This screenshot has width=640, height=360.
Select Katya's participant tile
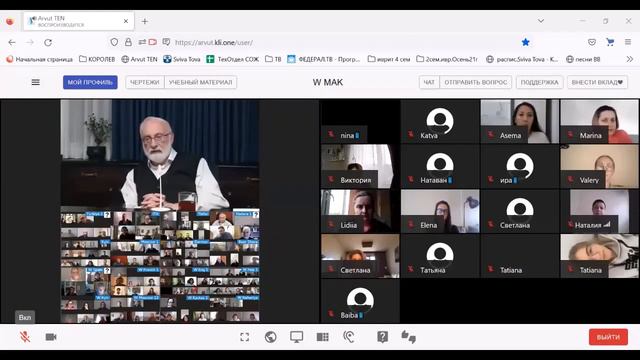pos(440,121)
